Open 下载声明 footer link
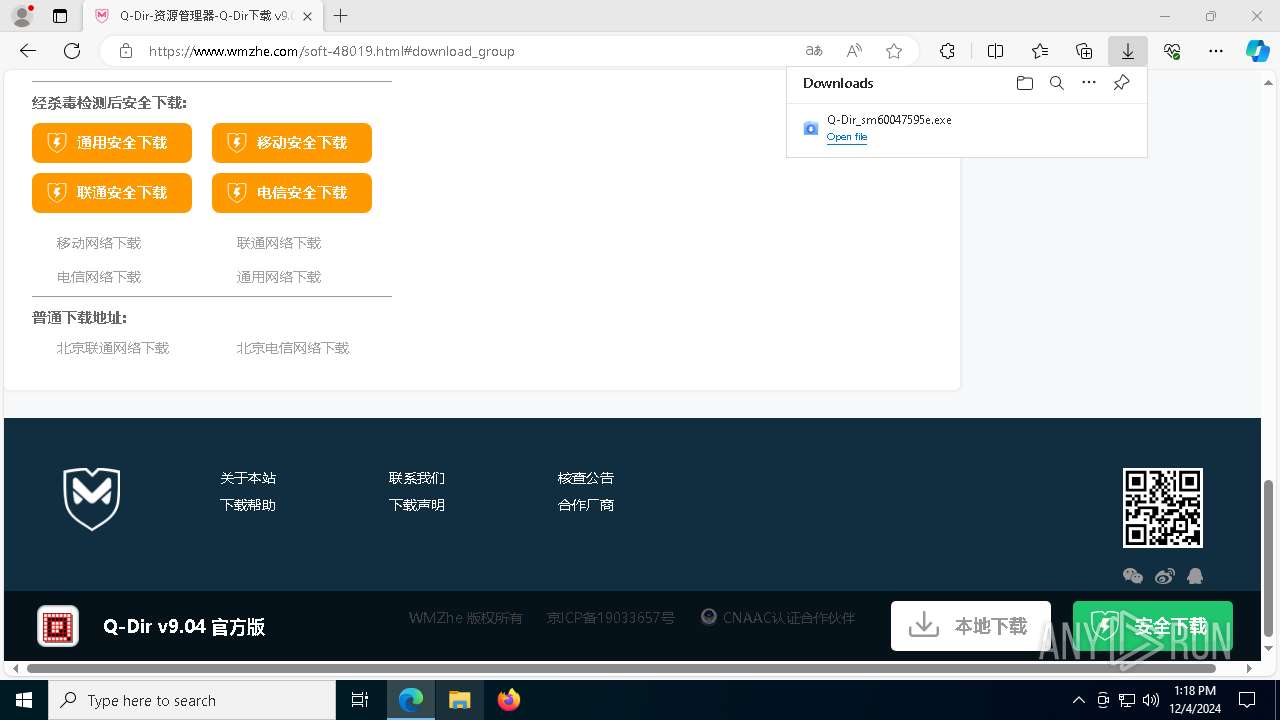Screen dimensions: 1280x720 (417, 505)
